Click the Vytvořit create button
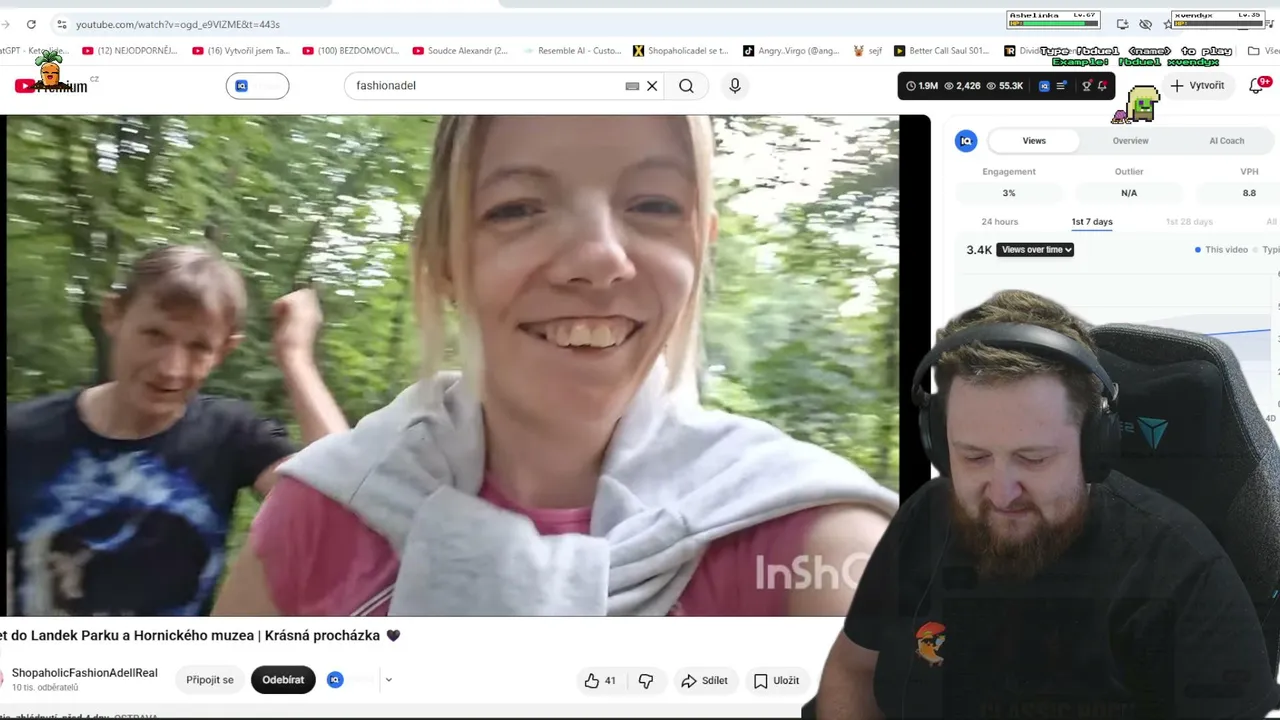This screenshot has height=720, width=1280. [x=1197, y=86]
